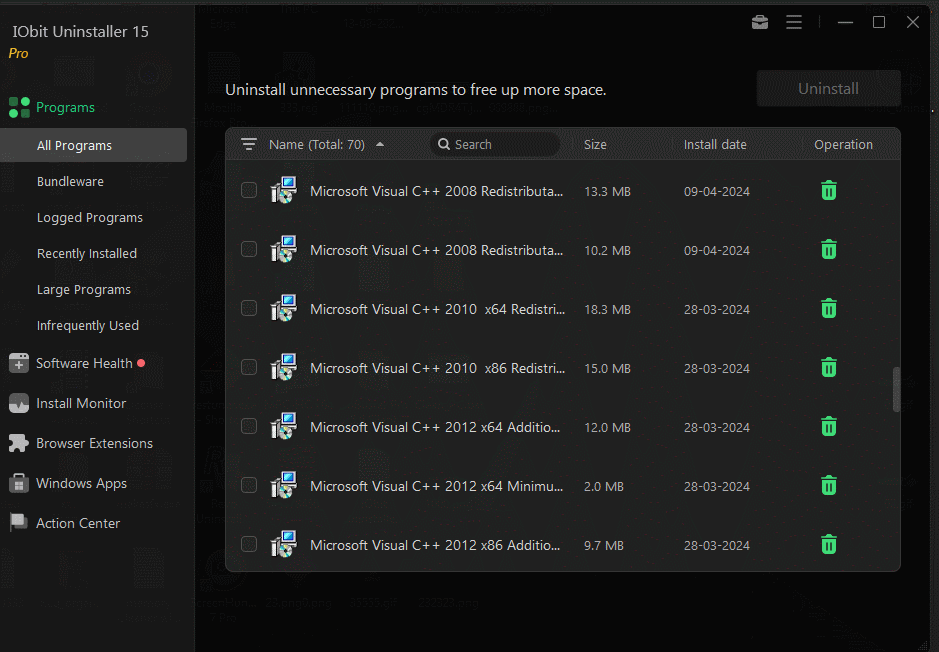The width and height of the screenshot is (939, 652).
Task: Show Infrequently Used programs
Action: pos(87,325)
